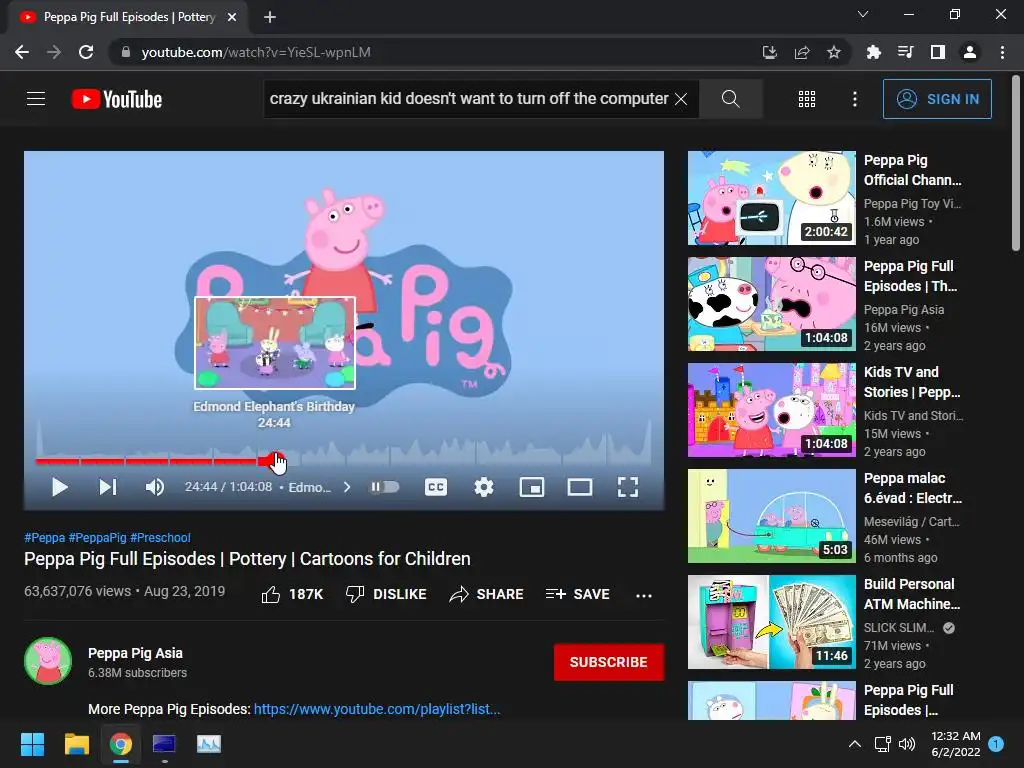Viewport: 1024px width, 768px height.
Task: Click the install app icon in address bar
Action: click(770, 52)
